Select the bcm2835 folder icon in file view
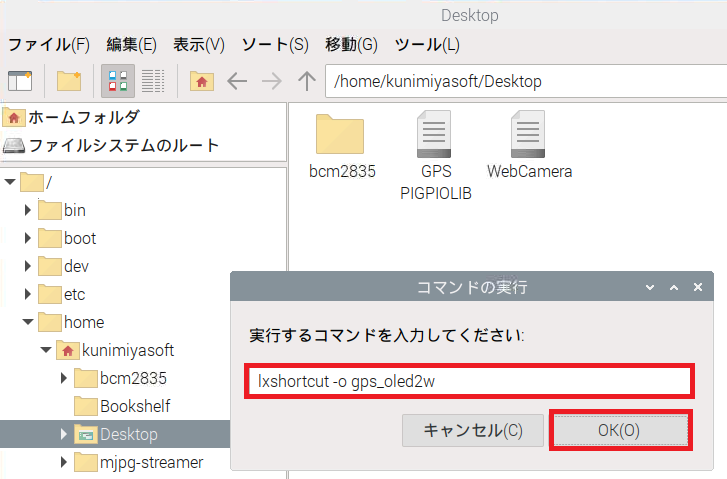This screenshot has width=727, height=479. pos(340,134)
